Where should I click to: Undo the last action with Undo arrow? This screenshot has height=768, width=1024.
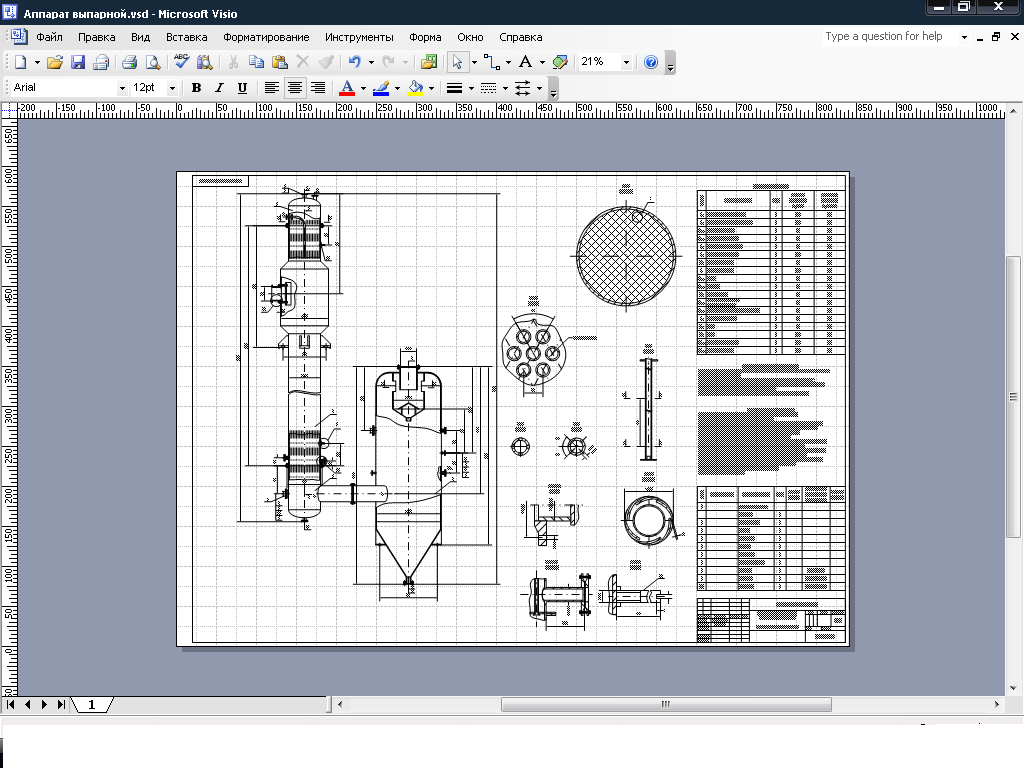[x=355, y=62]
